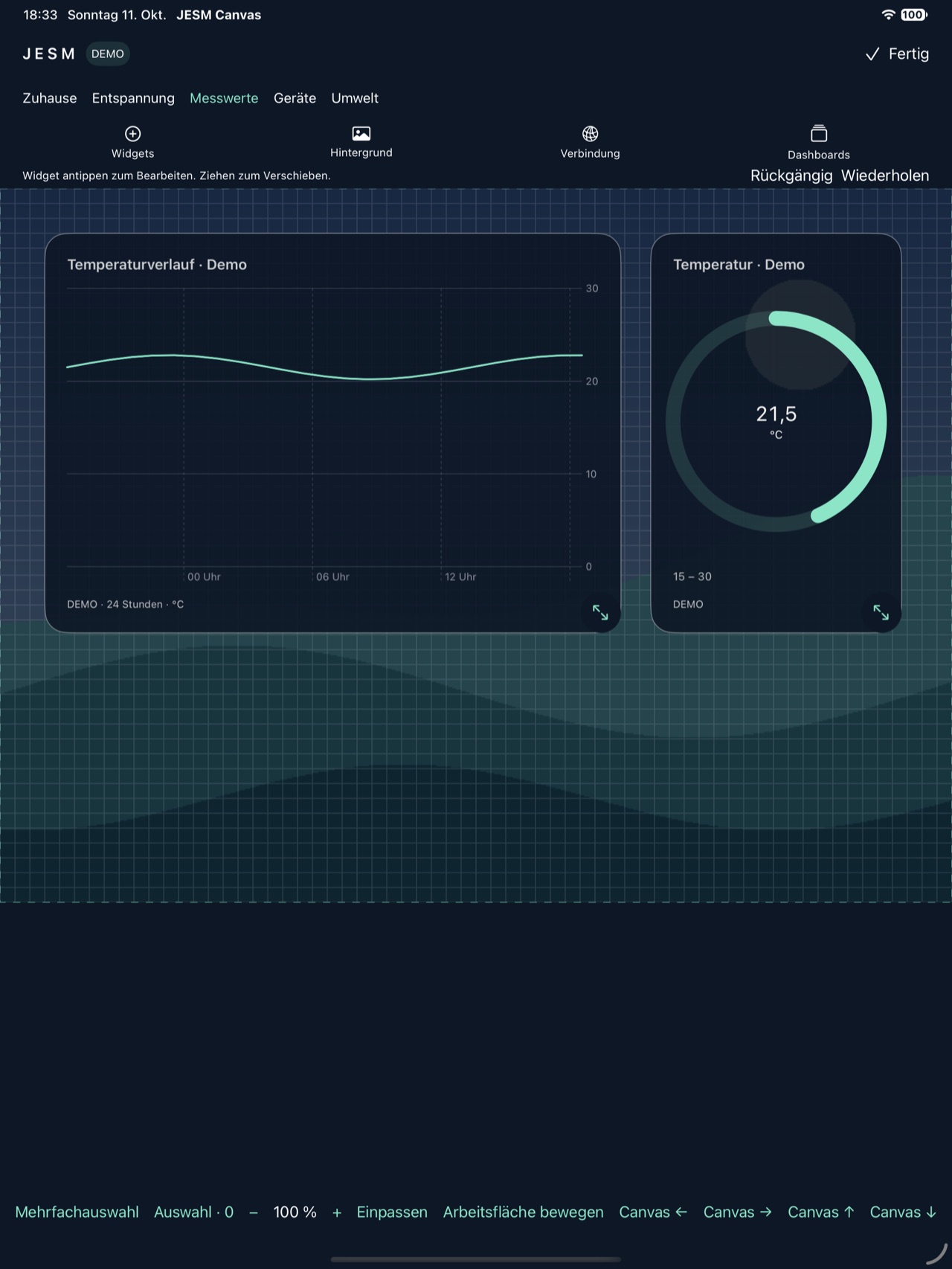Click Rückgängig to undo
The width and height of the screenshot is (952, 1269).
(x=791, y=176)
